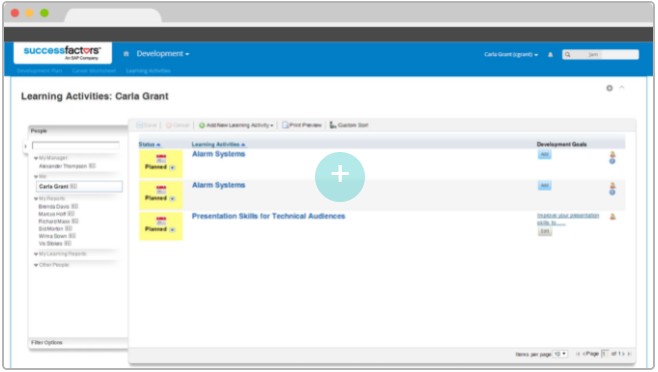Open the Development module dropdown
This screenshot has height=372, width=658.
[163, 54]
